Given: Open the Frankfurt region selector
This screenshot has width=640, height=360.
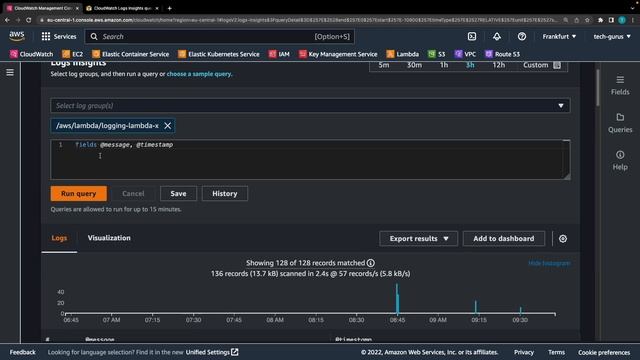Looking at the screenshot, I should (559, 36).
